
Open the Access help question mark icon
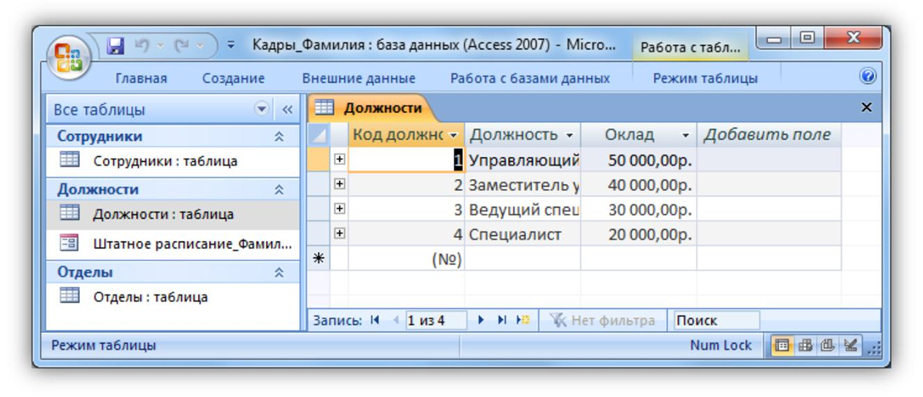(x=868, y=77)
